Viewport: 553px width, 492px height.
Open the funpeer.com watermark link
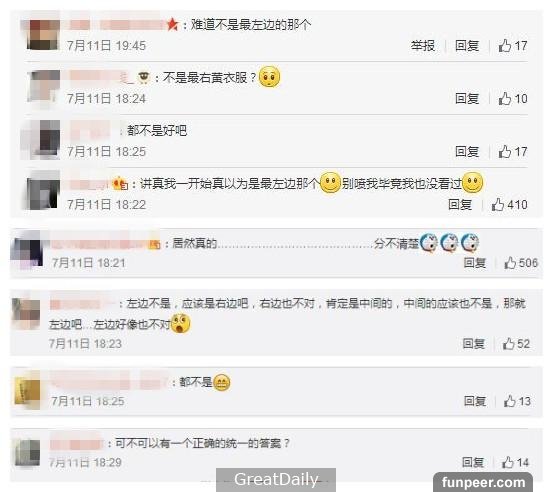[x=483, y=482]
